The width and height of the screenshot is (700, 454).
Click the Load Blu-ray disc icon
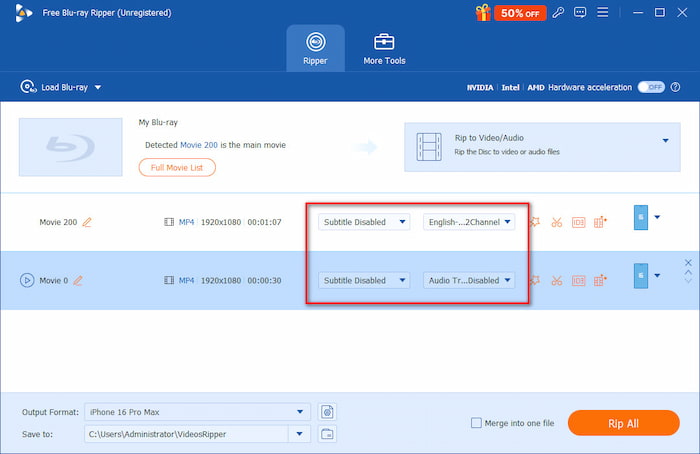(28, 87)
